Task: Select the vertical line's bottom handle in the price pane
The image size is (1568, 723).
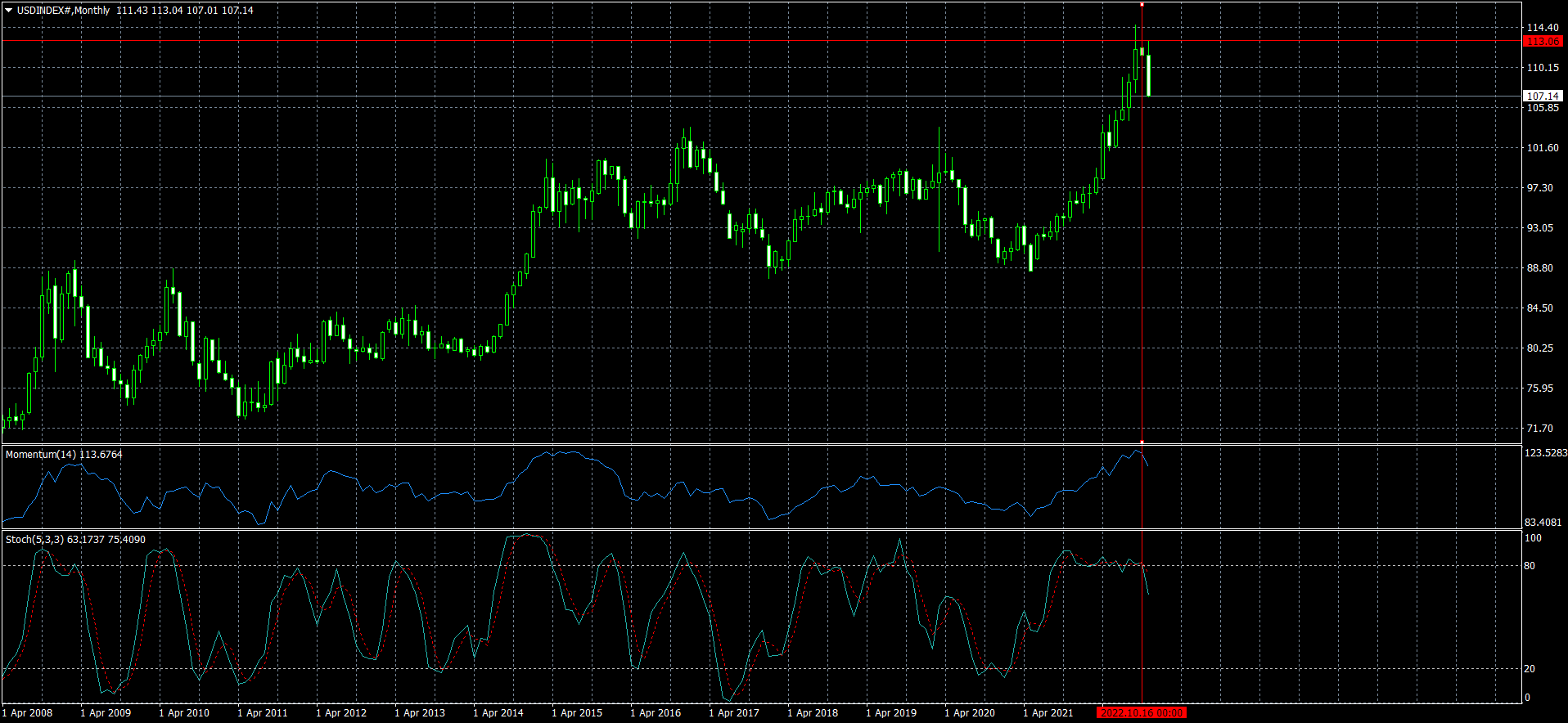Action: pyautogui.click(x=1142, y=442)
